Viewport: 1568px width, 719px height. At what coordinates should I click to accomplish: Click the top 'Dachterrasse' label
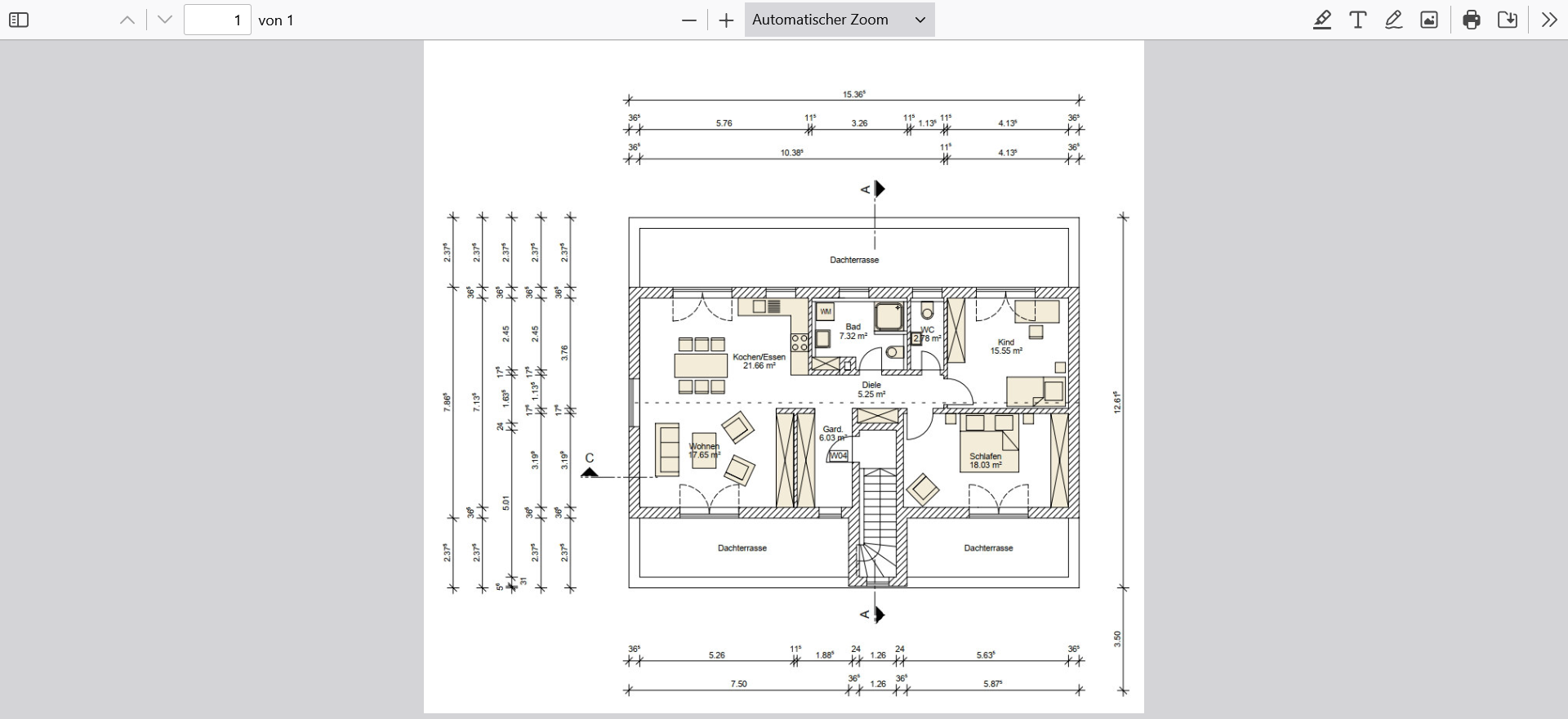click(854, 260)
